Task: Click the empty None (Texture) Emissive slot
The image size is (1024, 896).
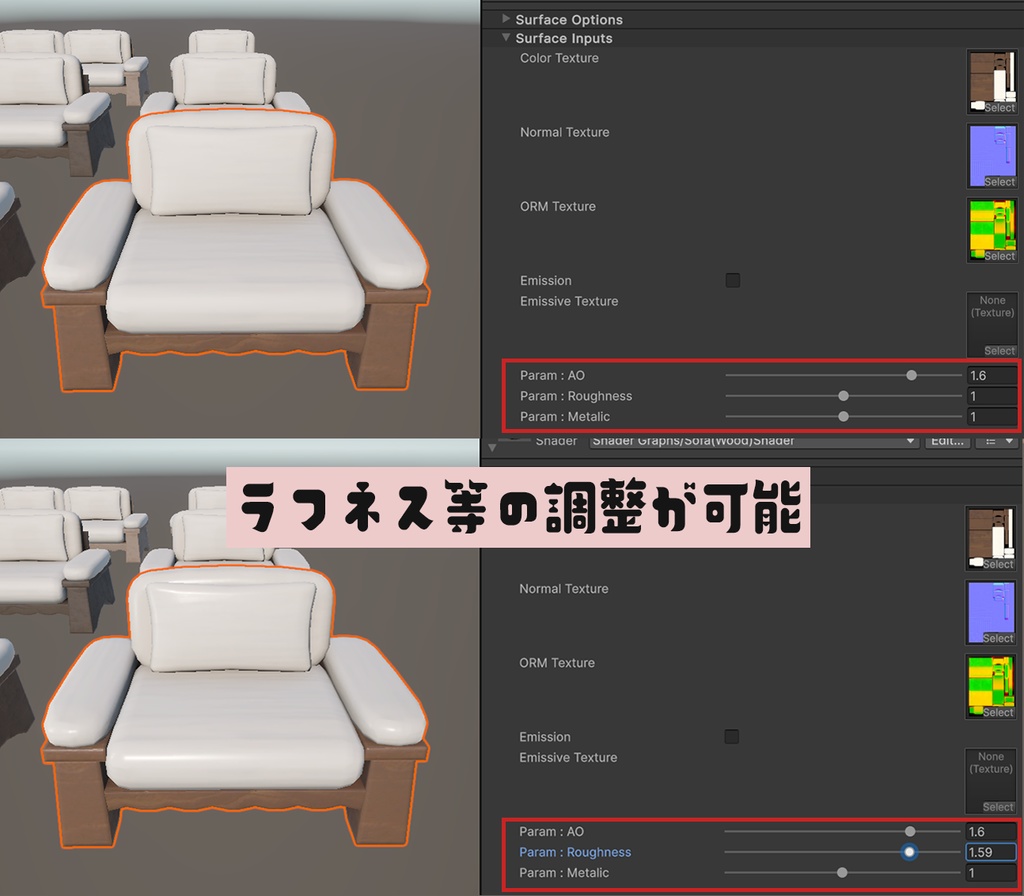Action: coord(991,315)
